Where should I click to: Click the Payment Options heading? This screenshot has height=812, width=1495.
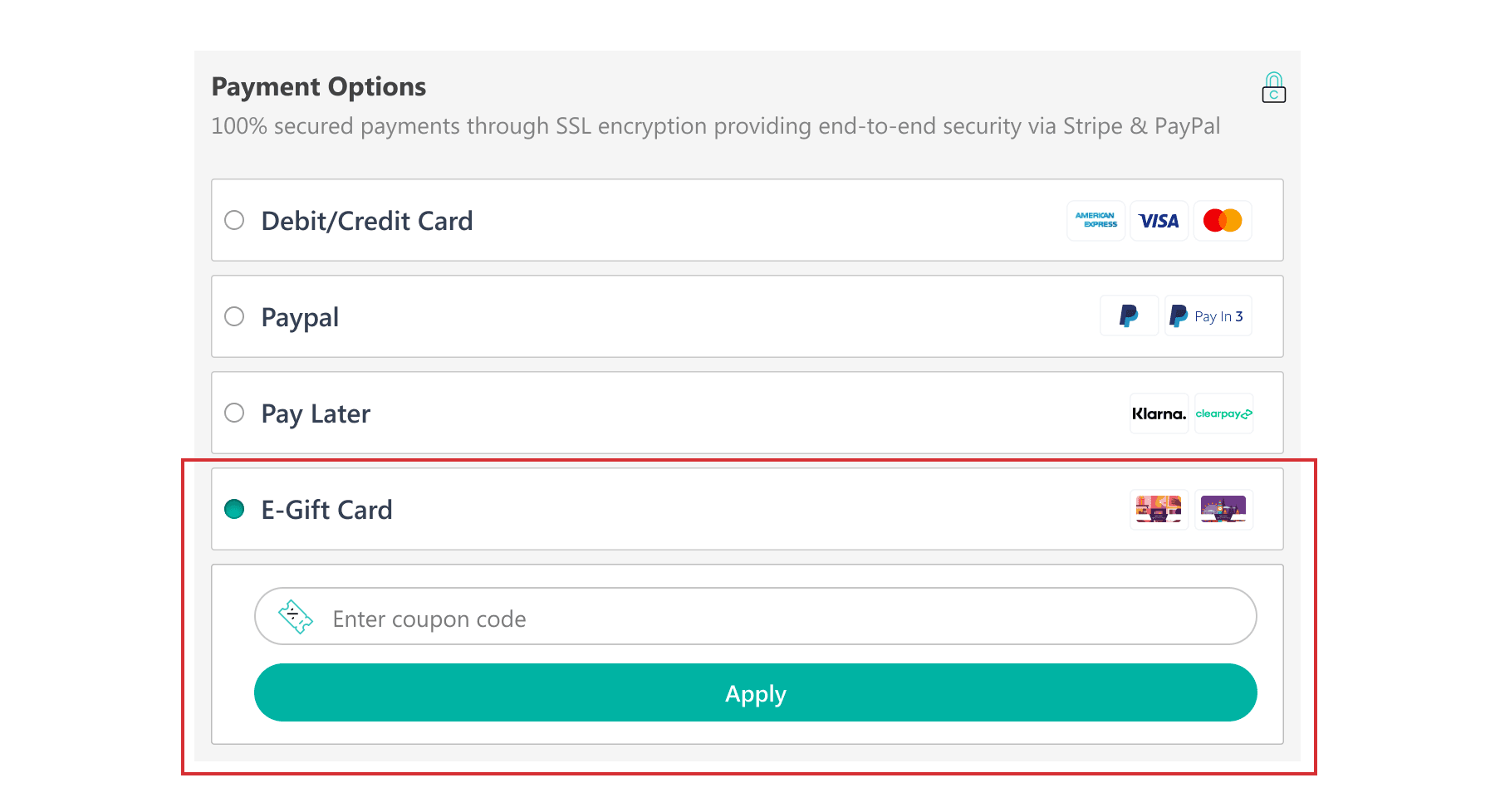coord(319,86)
